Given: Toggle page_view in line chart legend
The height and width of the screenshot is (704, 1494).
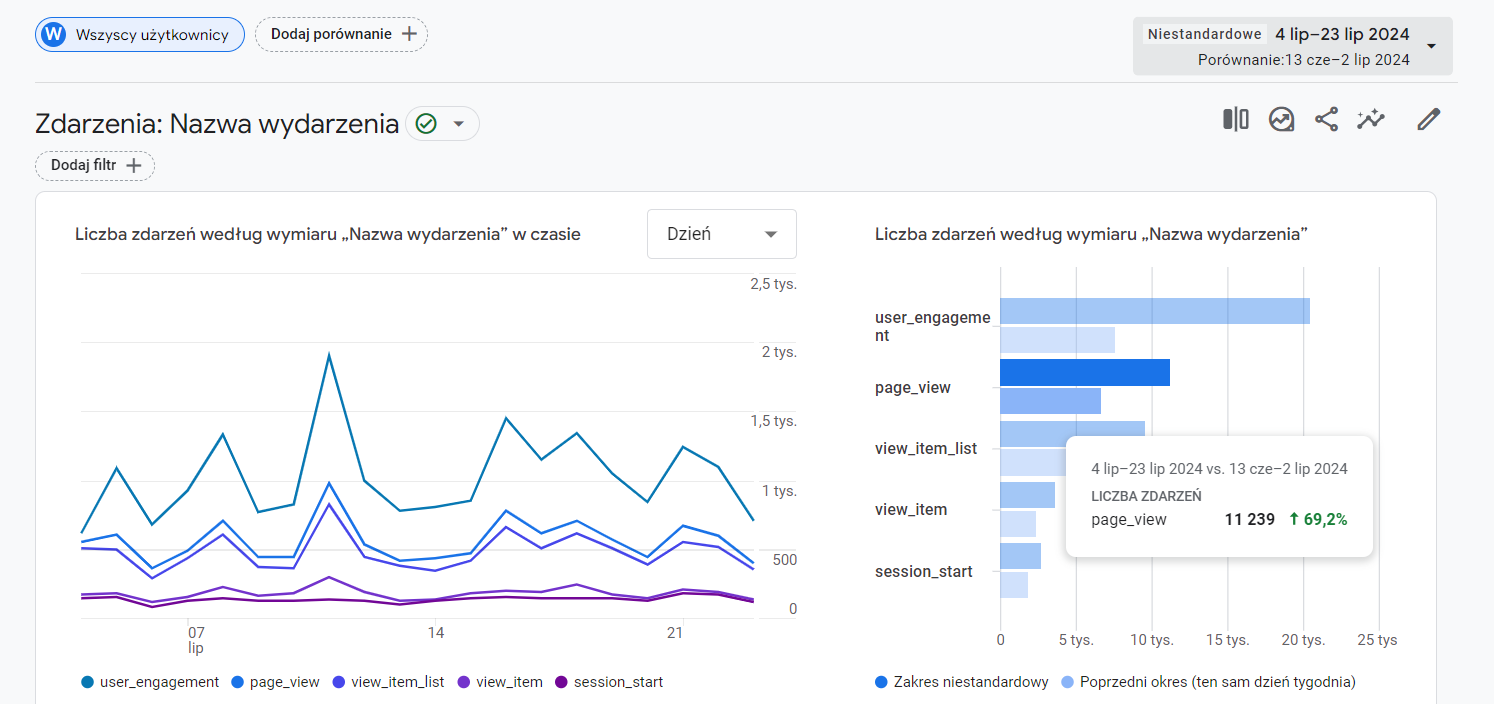Looking at the screenshot, I should coord(275,682).
